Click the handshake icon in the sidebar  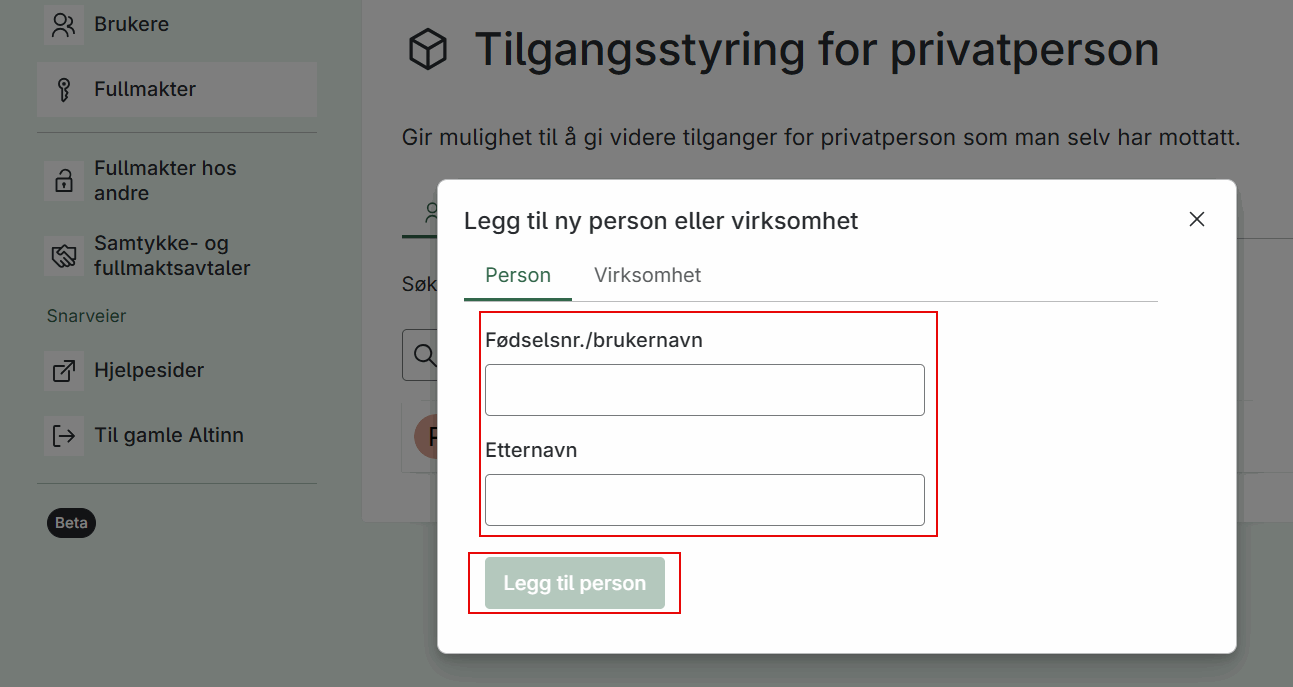(64, 256)
